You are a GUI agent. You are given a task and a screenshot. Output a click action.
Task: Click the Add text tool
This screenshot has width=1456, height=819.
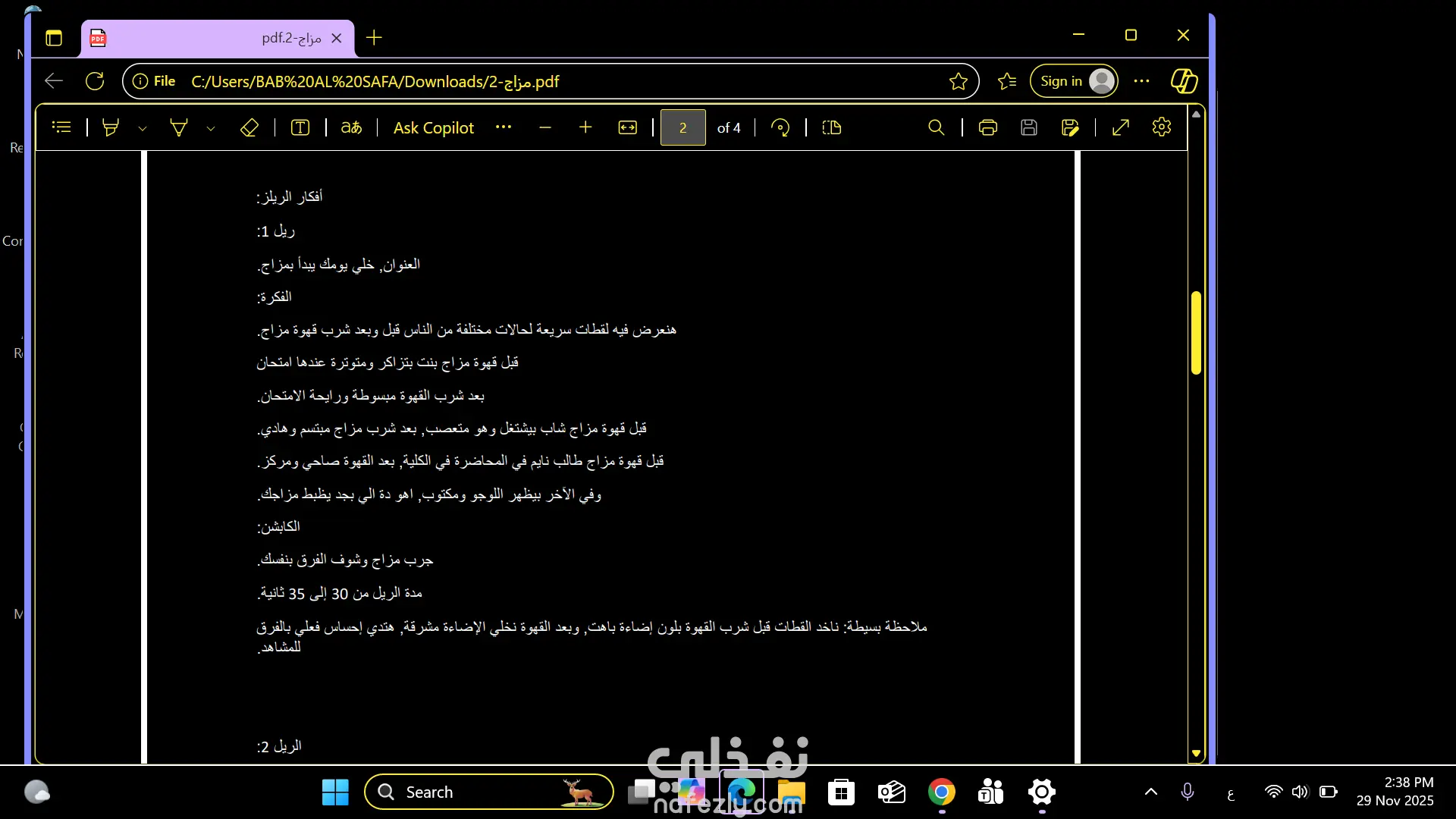300,127
